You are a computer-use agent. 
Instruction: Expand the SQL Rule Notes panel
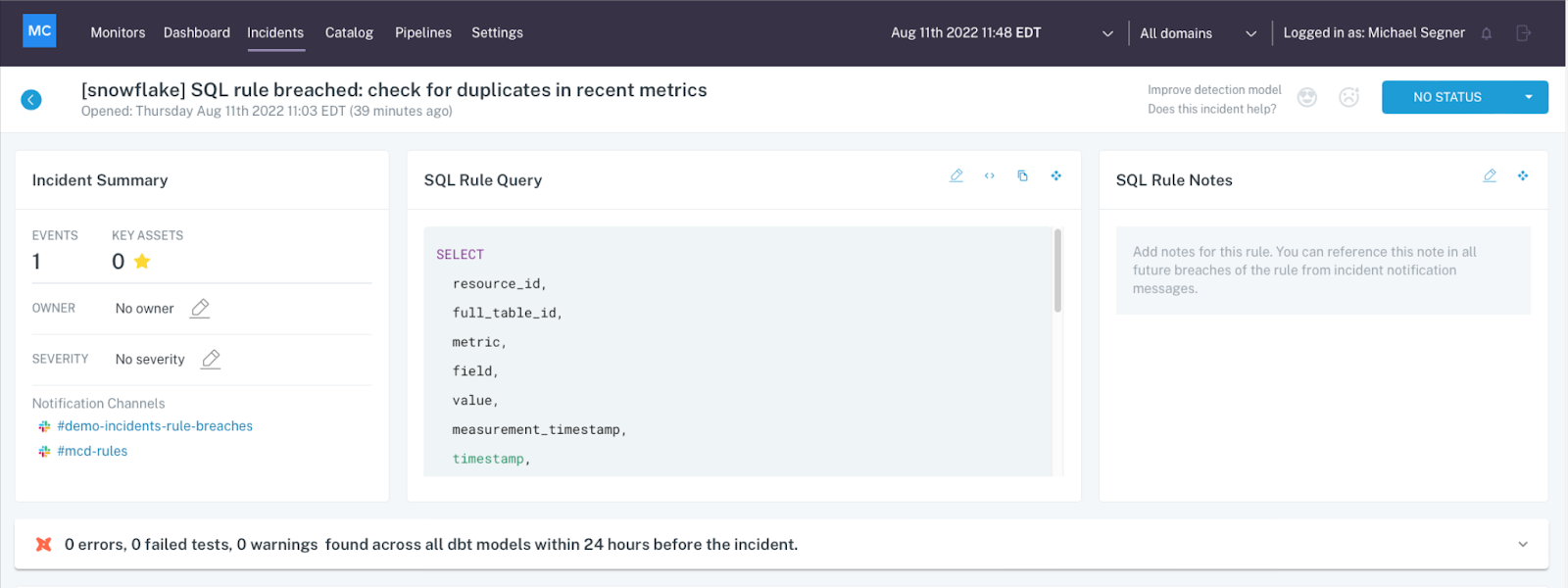(x=1523, y=175)
